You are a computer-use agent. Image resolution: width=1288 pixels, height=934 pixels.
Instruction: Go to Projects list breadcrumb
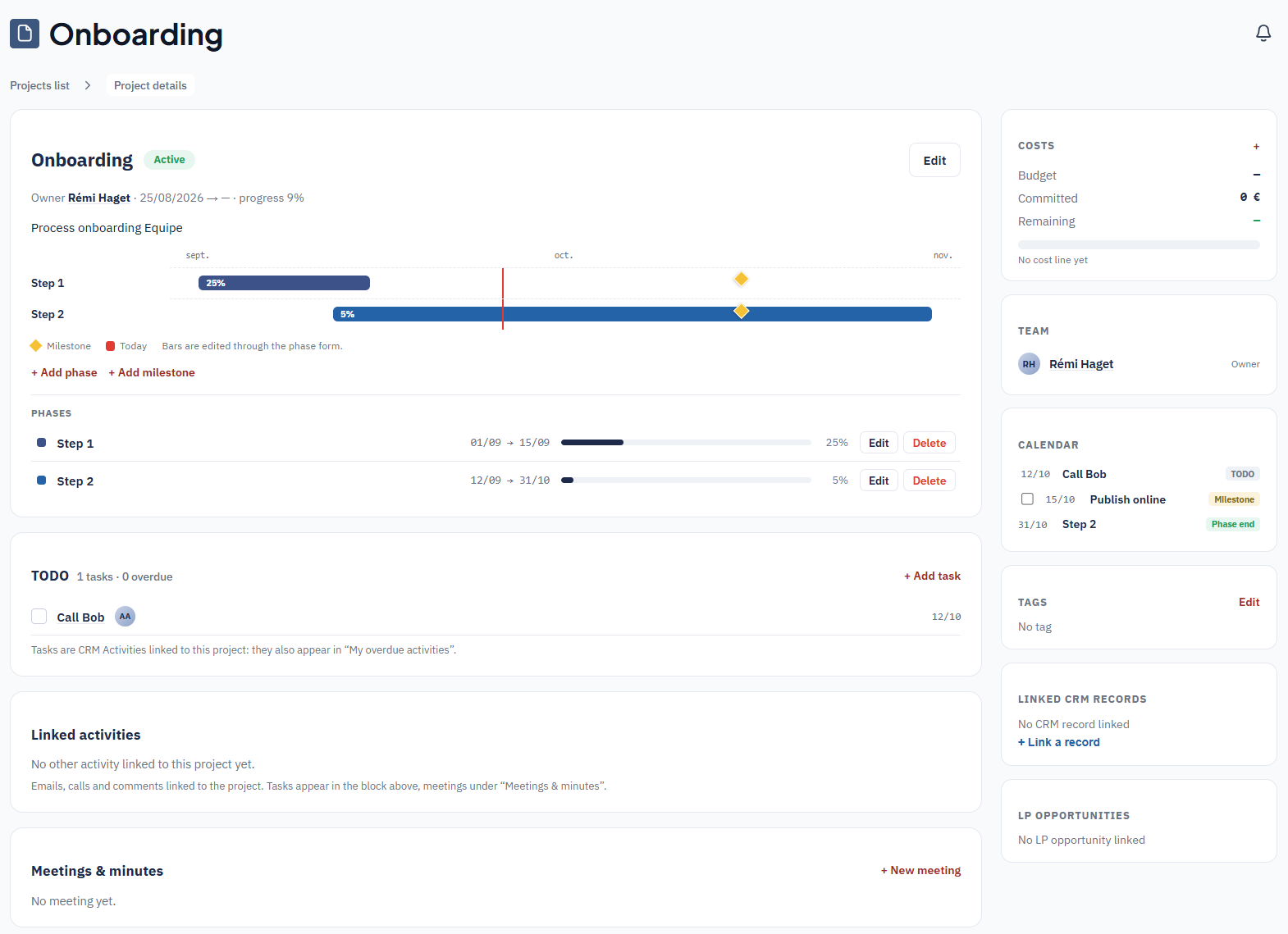(x=39, y=85)
